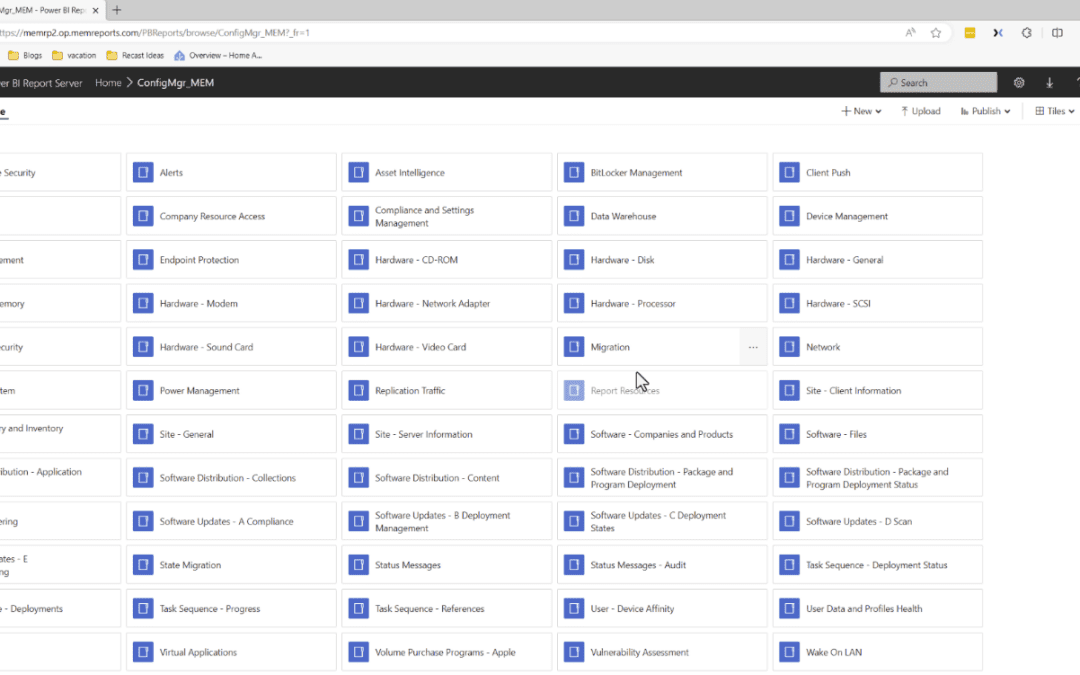1080x675 pixels.
Task: Open the Site - Server Information folder
Action: click(446, 434)
